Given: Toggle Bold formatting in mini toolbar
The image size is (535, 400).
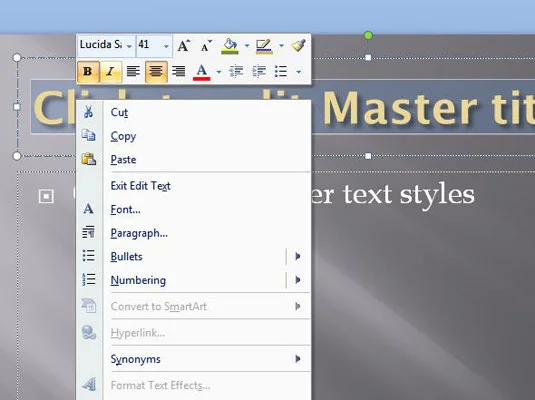Looking at the screenshot, I should click(88, 72).
